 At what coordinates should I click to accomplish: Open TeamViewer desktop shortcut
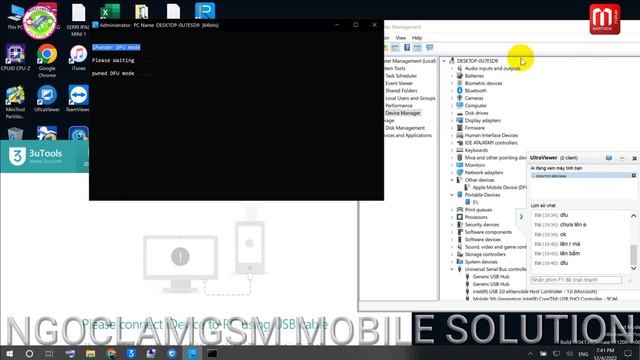[x=78, y=98]
